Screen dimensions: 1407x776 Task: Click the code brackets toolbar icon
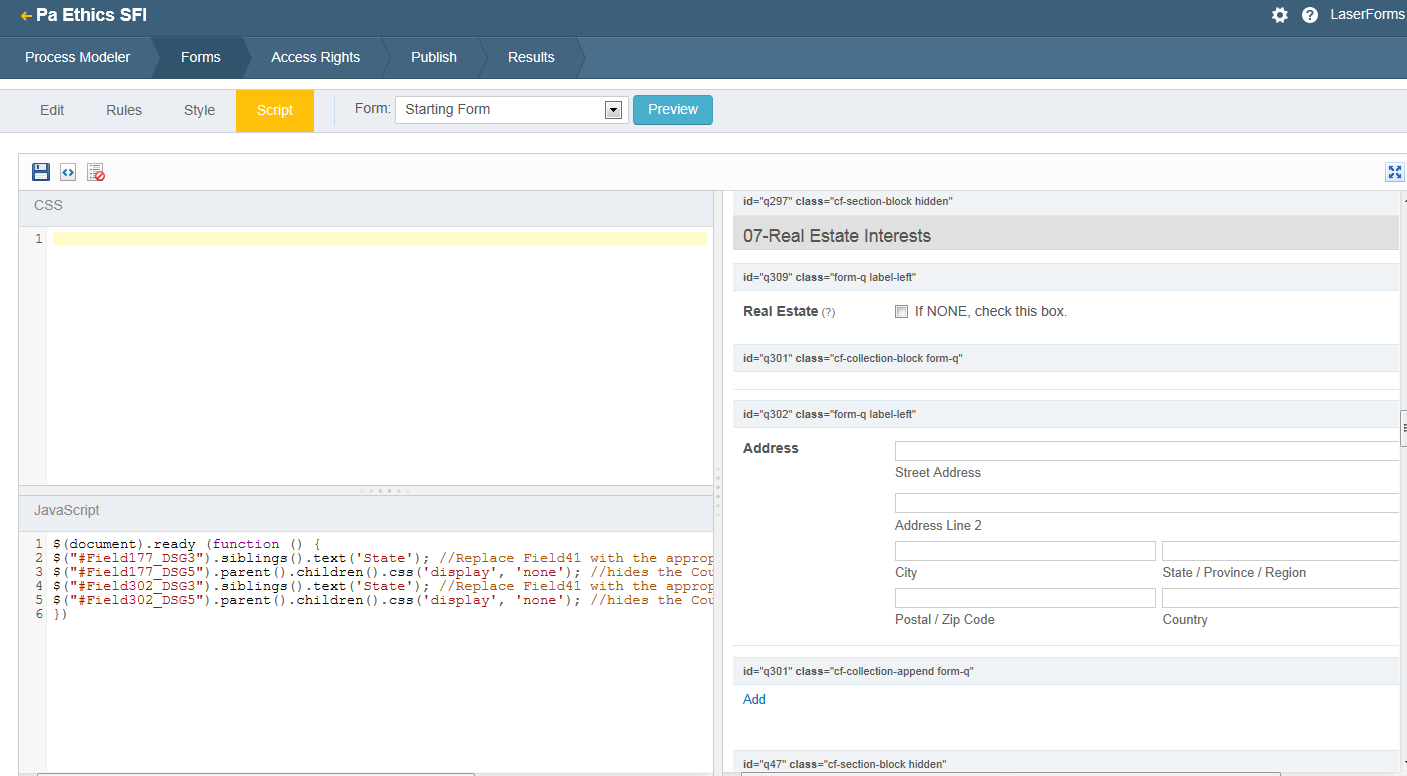coord(68,172)
